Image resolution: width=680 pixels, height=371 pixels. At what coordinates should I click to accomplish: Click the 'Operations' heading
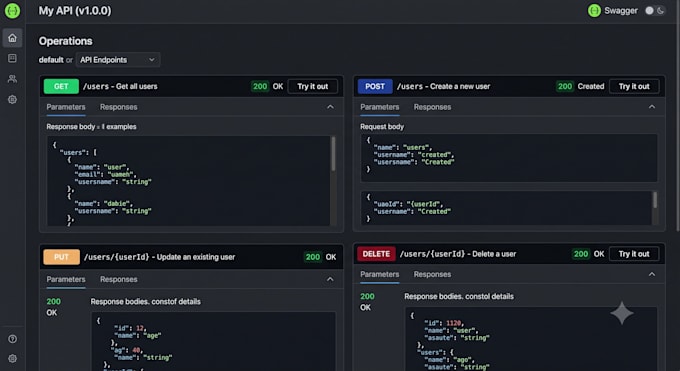click(65, 41)
